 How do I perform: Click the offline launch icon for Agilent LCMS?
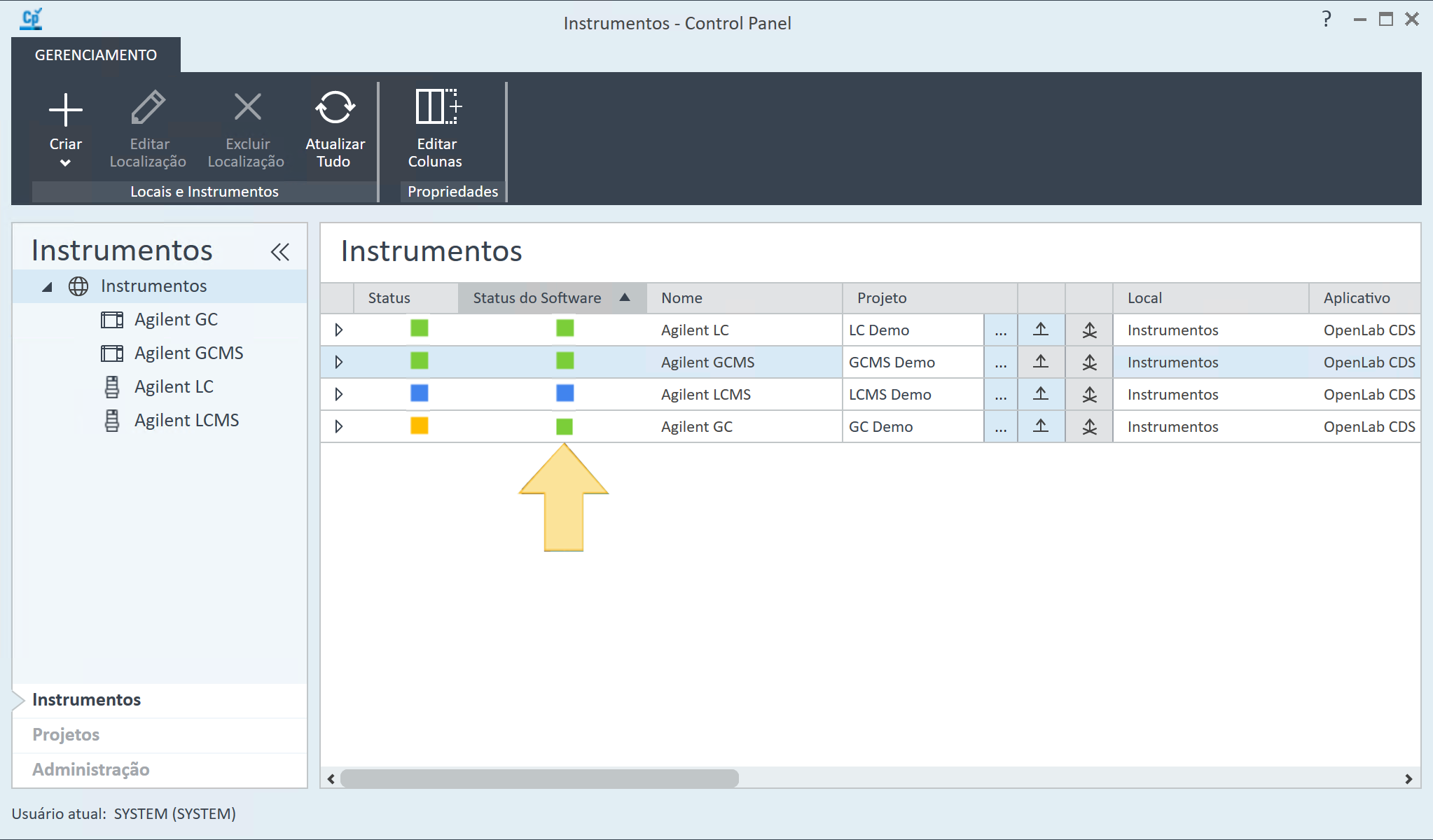pos(1090,395)
